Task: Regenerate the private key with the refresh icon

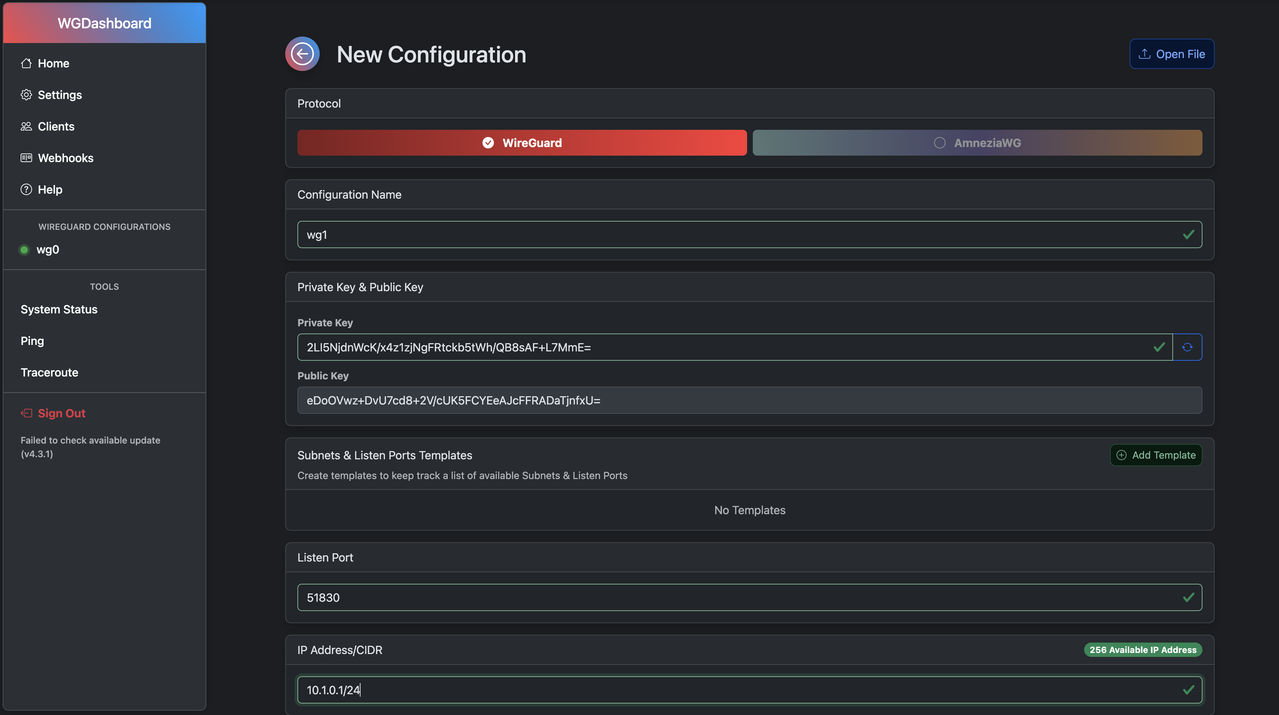Action: [1188, 346]
